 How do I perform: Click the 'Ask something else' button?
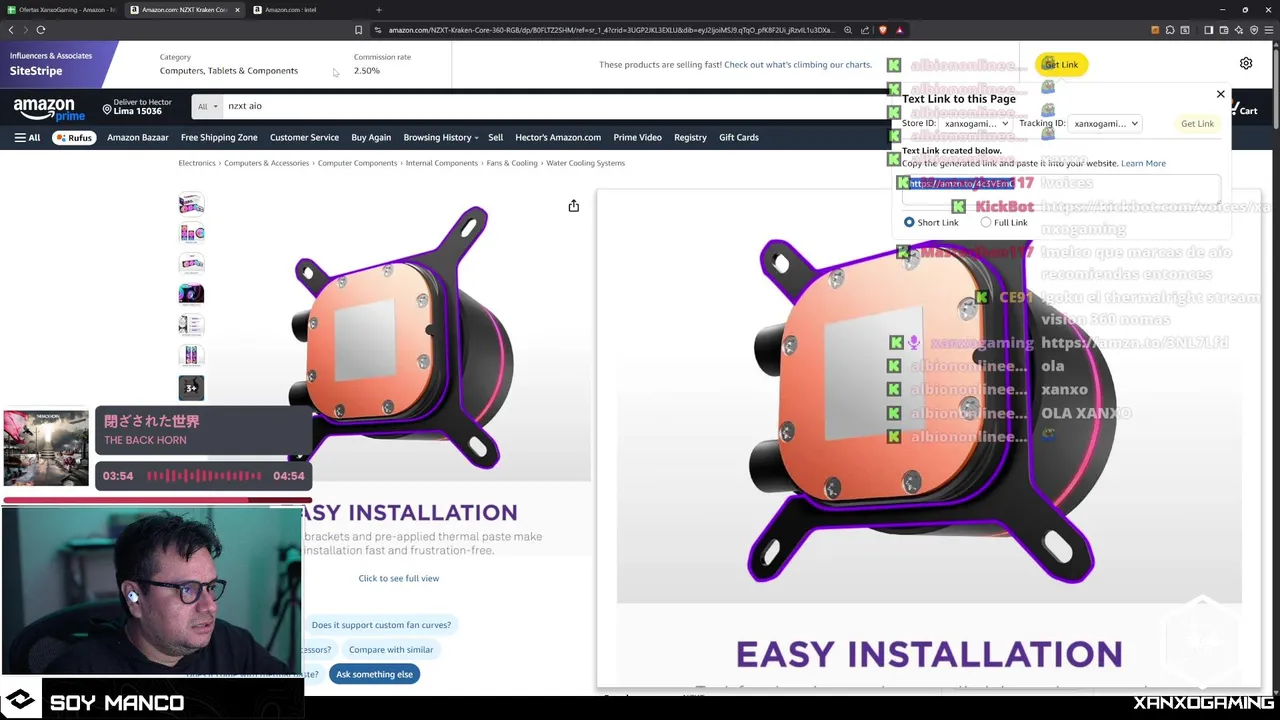click(x=374, y=674)
